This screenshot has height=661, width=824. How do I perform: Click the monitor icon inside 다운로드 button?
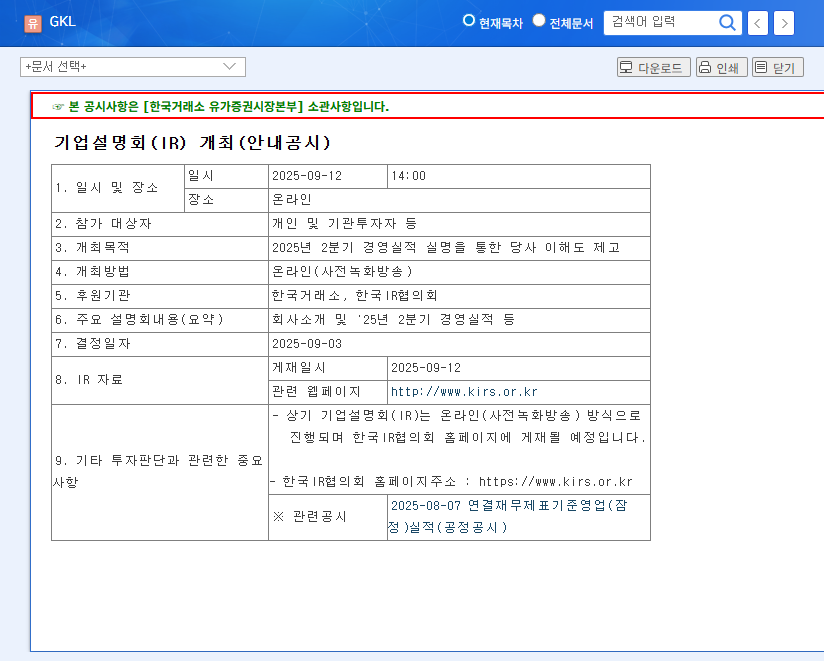click(625, 66)
